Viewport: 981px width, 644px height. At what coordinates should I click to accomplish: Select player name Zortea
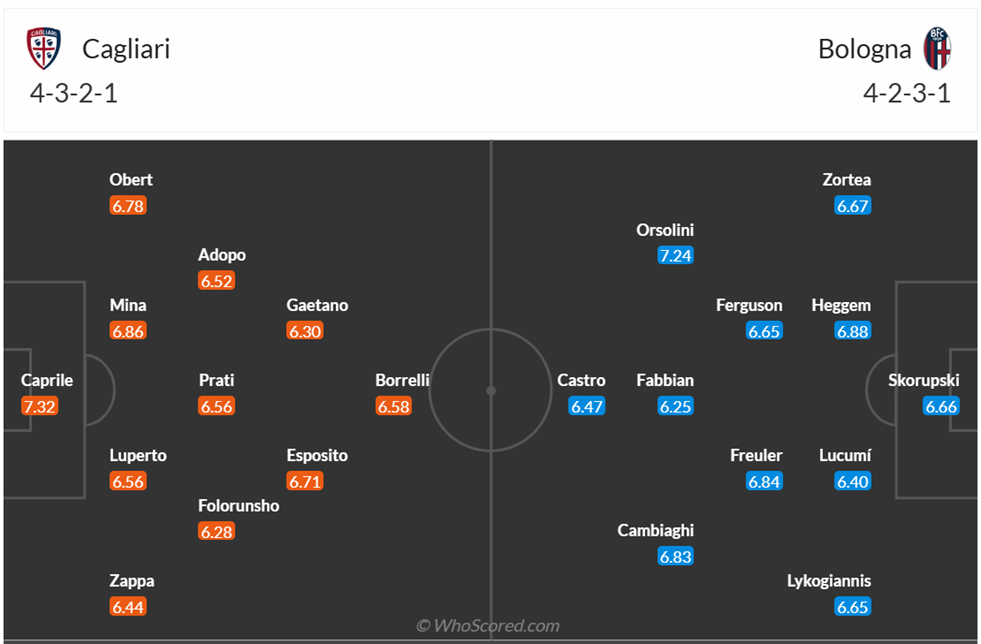[846, 180]
